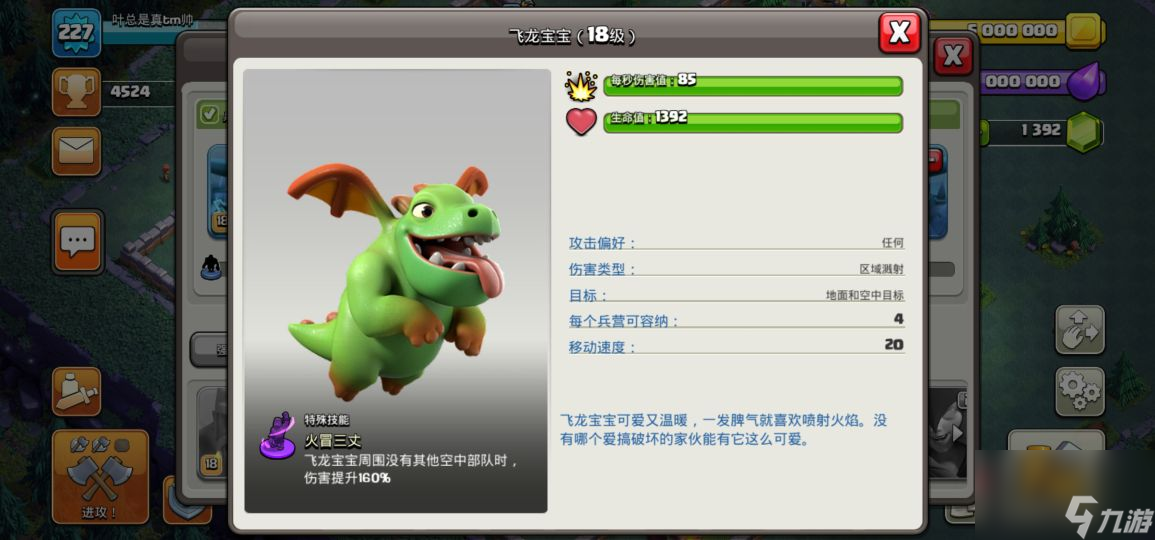Open the army sword overview icon
The image size is (1155, 540).
tap(77, 391)
